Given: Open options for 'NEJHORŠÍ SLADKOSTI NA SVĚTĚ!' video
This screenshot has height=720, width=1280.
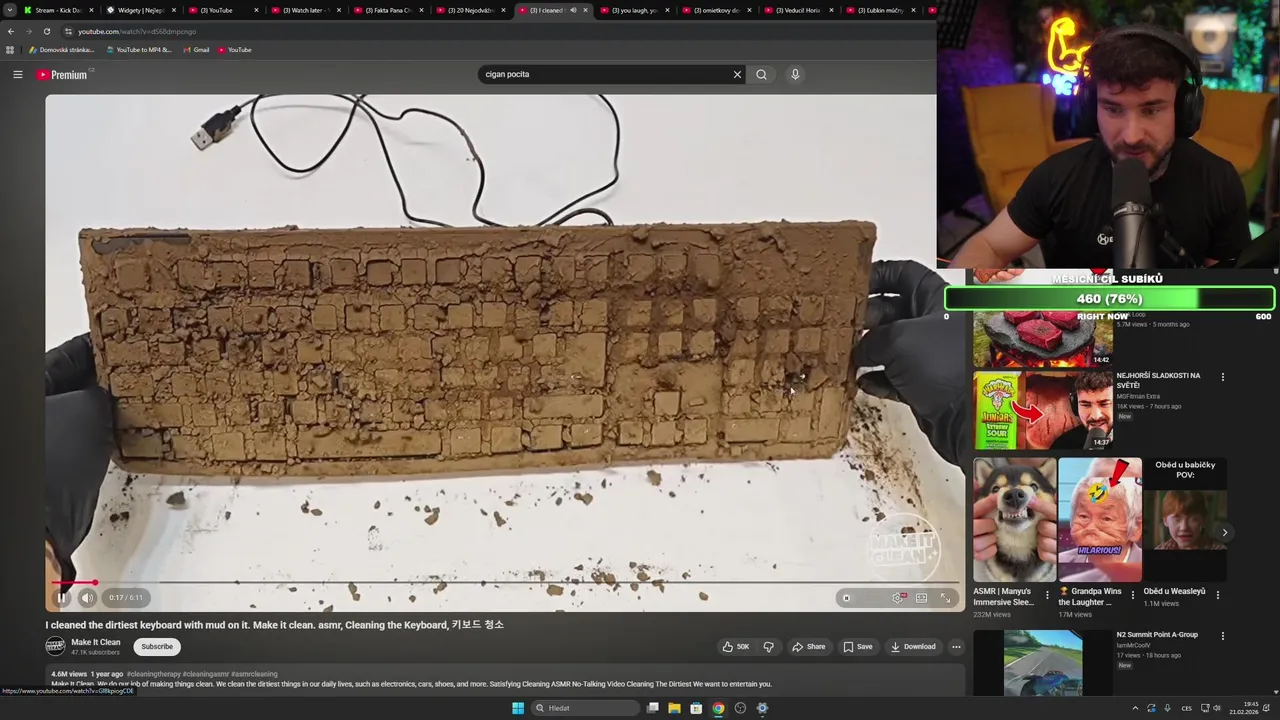Looking at the screenshot, I should (1222, 377).
